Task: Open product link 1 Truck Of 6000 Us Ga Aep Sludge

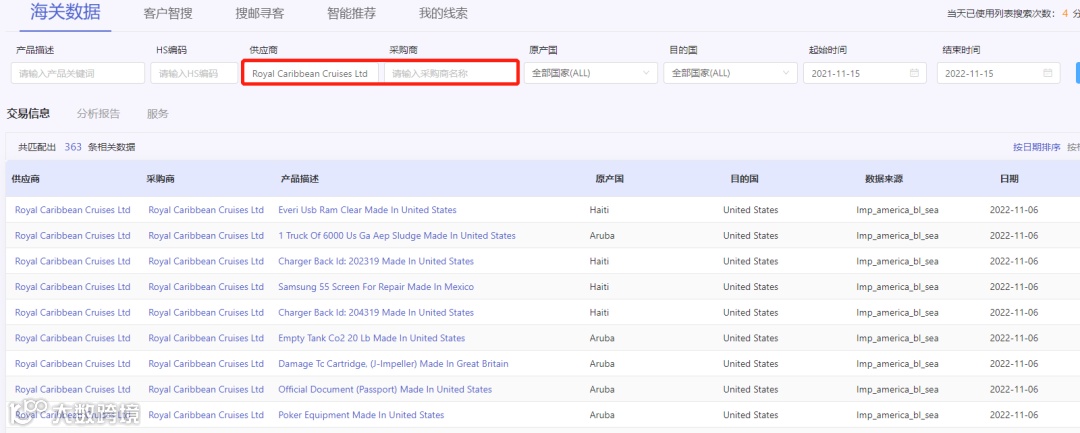Action: tap(397, 235)
